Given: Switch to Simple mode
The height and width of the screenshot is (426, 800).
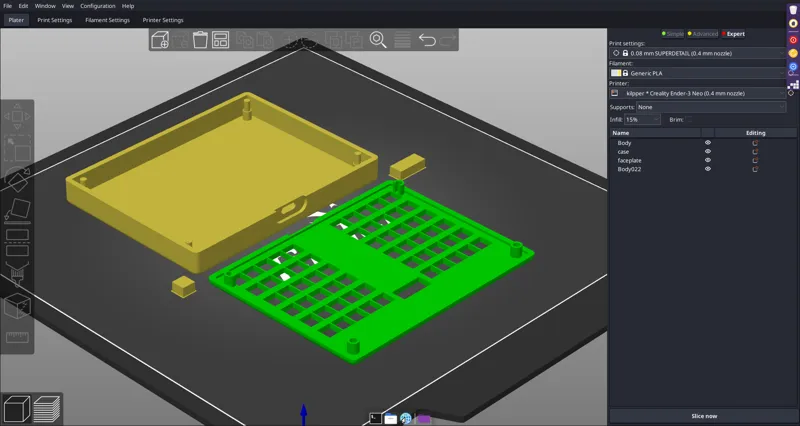Looking at the screenshot, I should click(672, 34).
